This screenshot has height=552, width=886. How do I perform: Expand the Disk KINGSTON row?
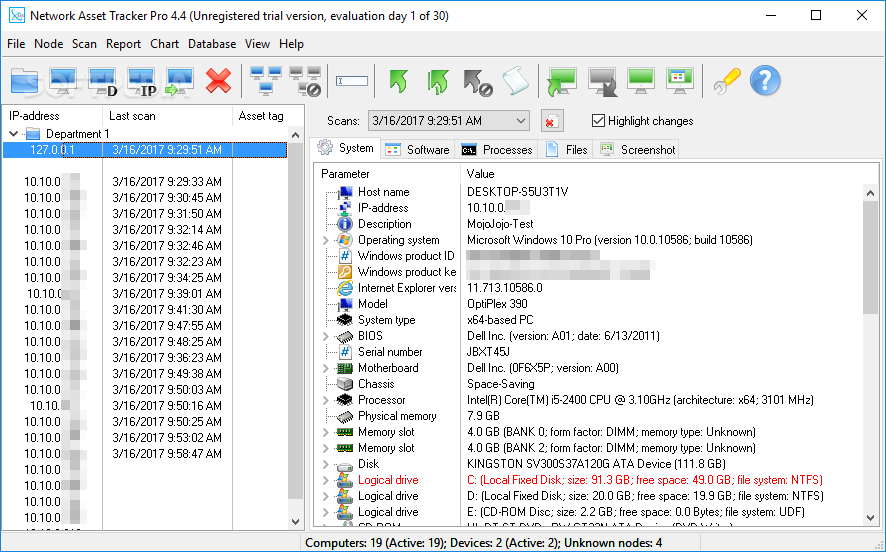pyautogui.click(x=325, y=464)
